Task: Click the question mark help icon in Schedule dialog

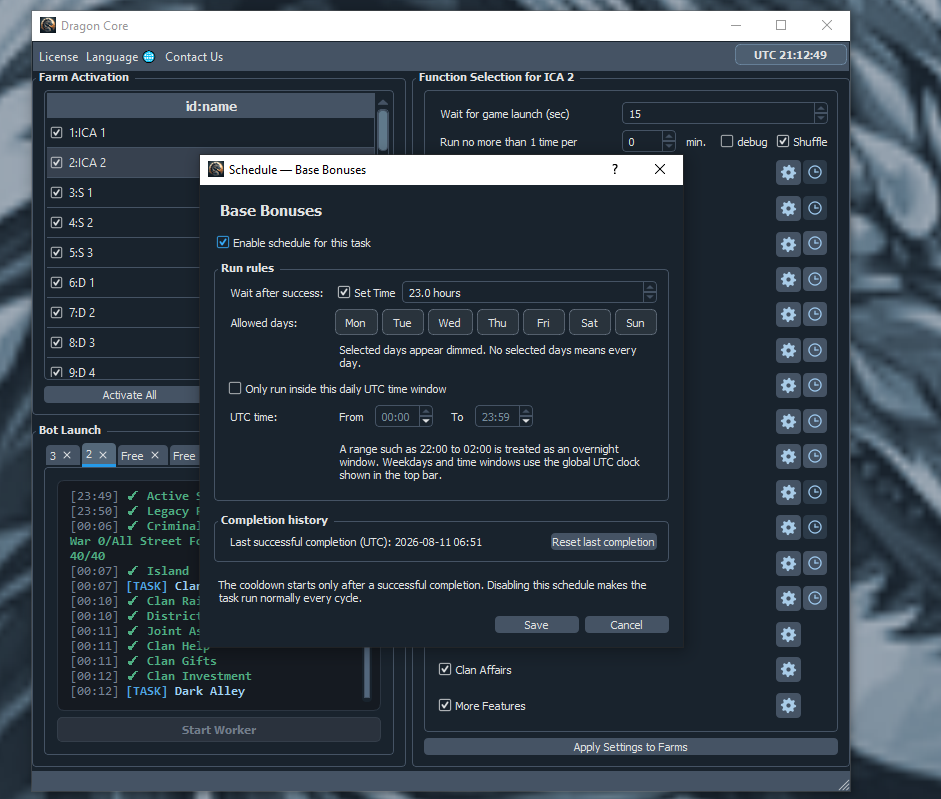Action: coord(615,169)
